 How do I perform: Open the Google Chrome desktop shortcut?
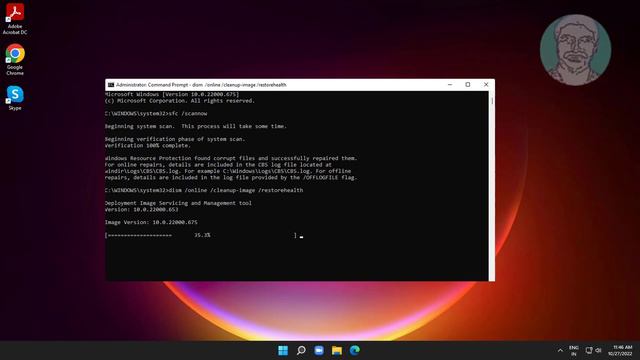pyautogui.click(x=15, y=60)
